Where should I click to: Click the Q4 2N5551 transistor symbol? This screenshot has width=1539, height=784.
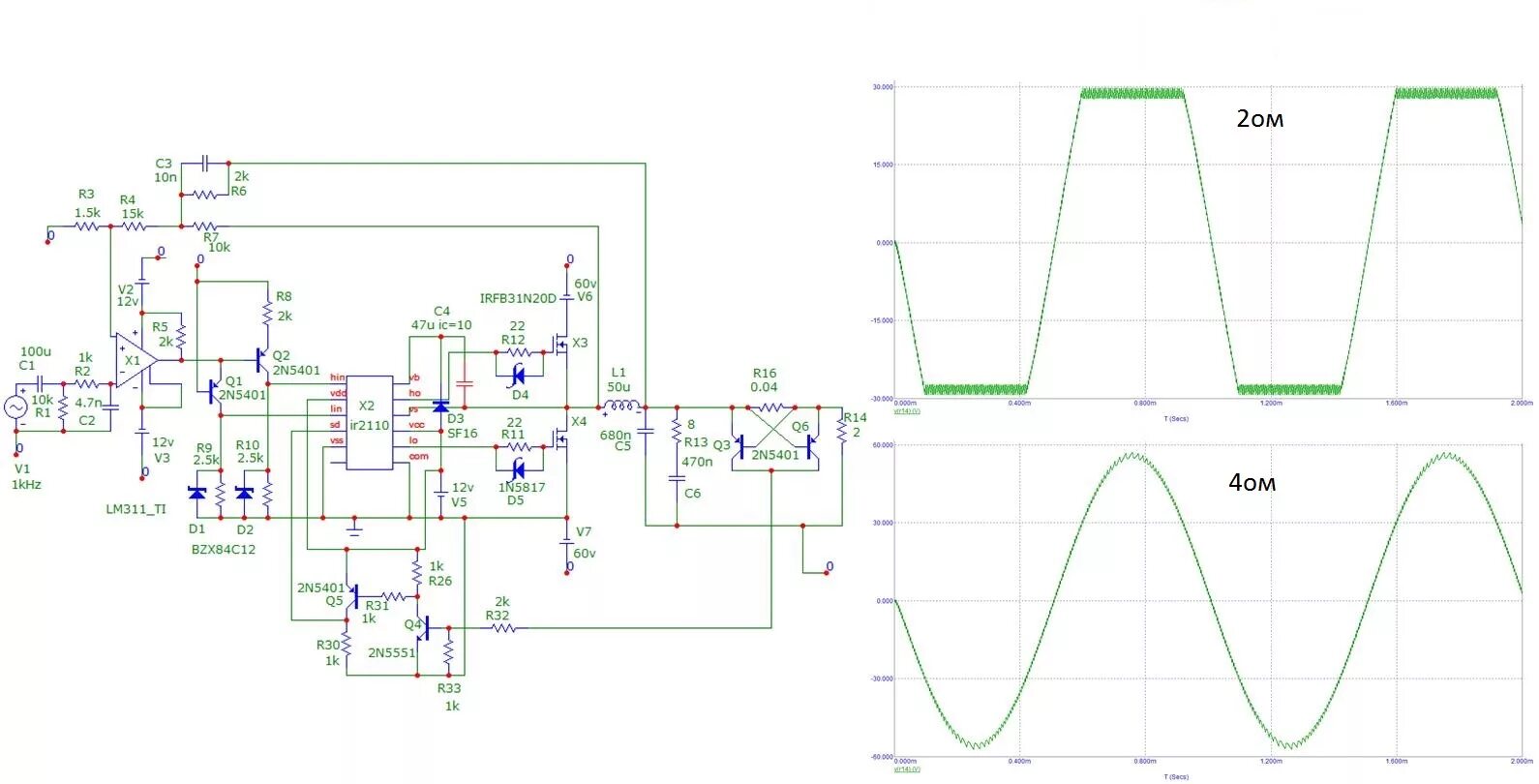423,628
